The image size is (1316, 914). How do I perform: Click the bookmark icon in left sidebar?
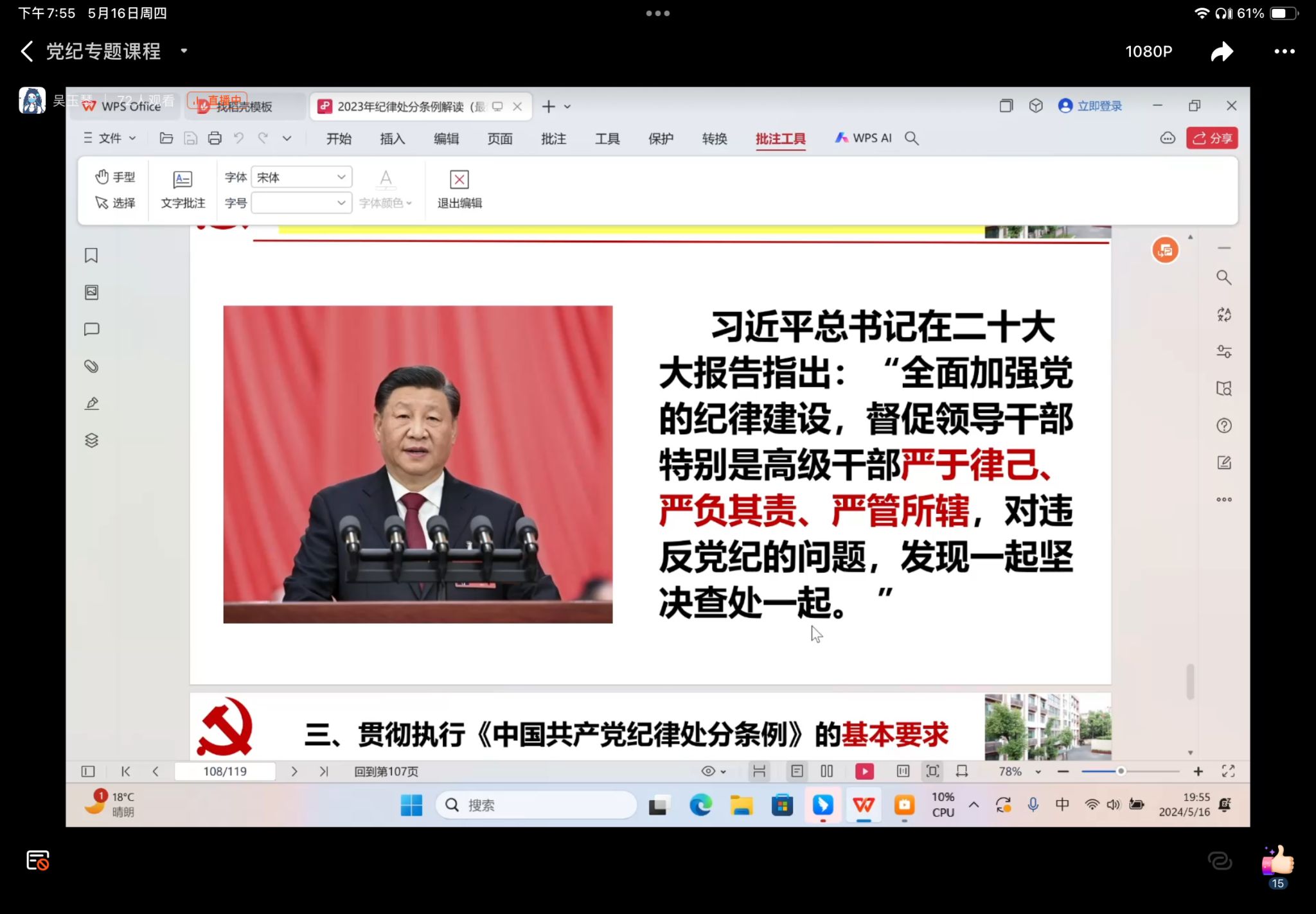tap(91, 256)
